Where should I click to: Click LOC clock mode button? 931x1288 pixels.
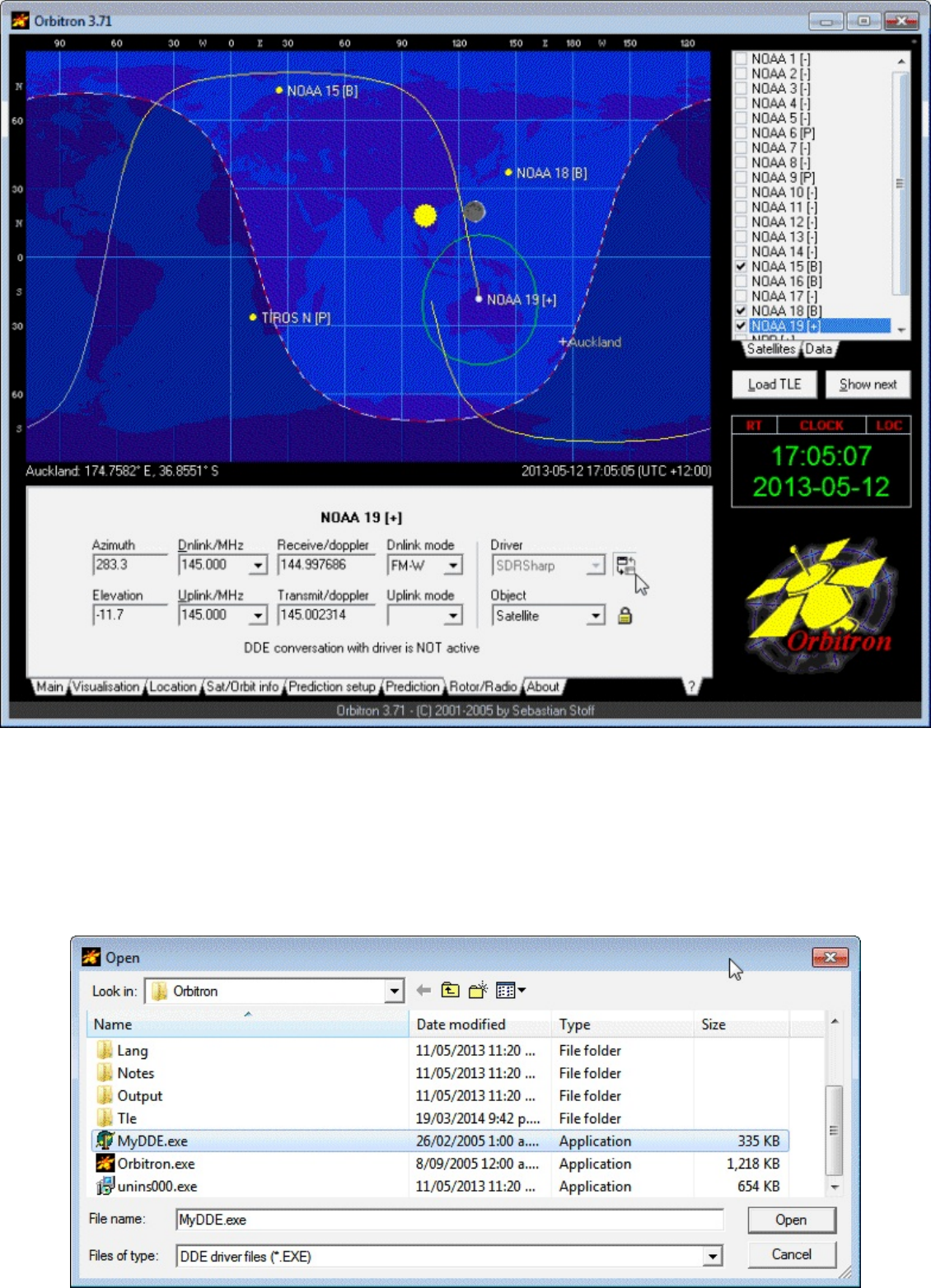point(888,425)
